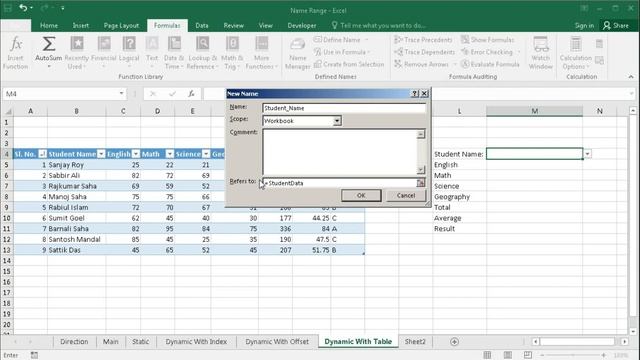Select the cell containing Santosh Mandal

(76, 239)
